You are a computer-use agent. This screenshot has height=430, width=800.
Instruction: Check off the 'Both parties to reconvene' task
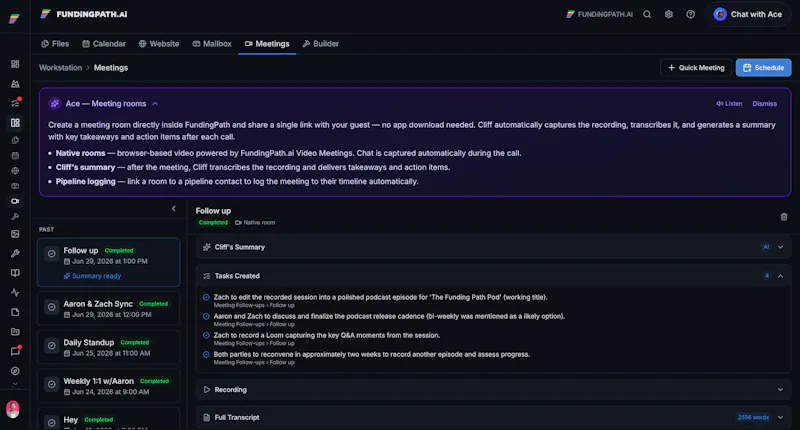click(206, 355)
